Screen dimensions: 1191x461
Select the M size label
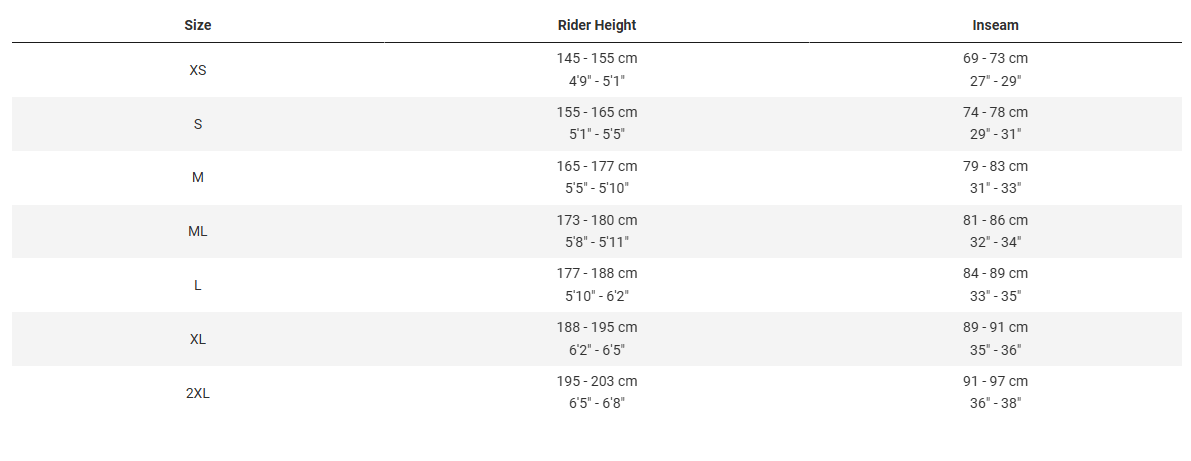(198, 177)
